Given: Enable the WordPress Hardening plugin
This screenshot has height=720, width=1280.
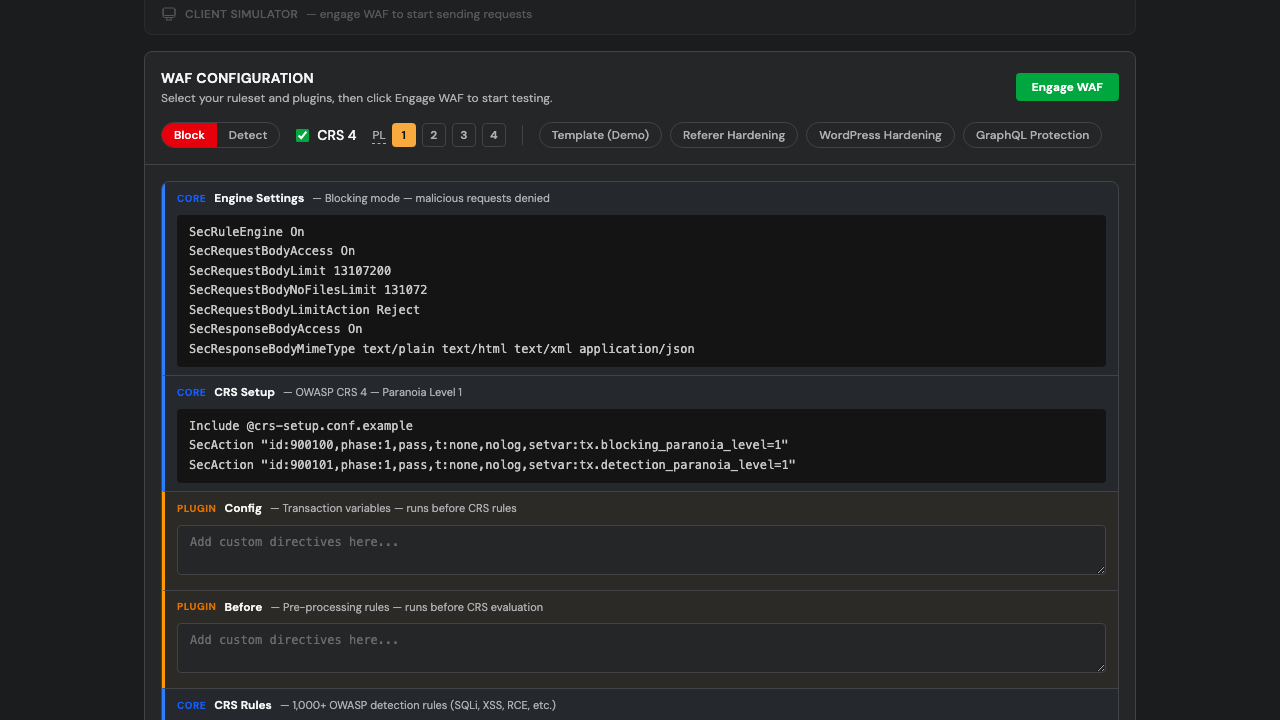Looking at the screenshot, I should point(880,135).
